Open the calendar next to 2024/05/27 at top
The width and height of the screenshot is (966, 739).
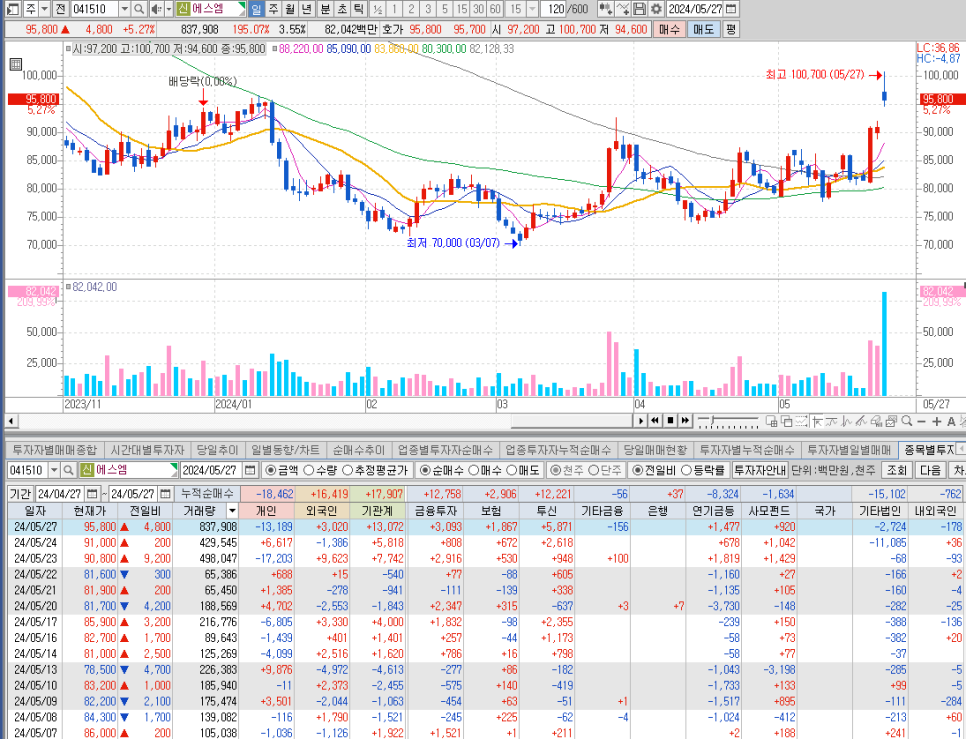click(x=730, y=9)
